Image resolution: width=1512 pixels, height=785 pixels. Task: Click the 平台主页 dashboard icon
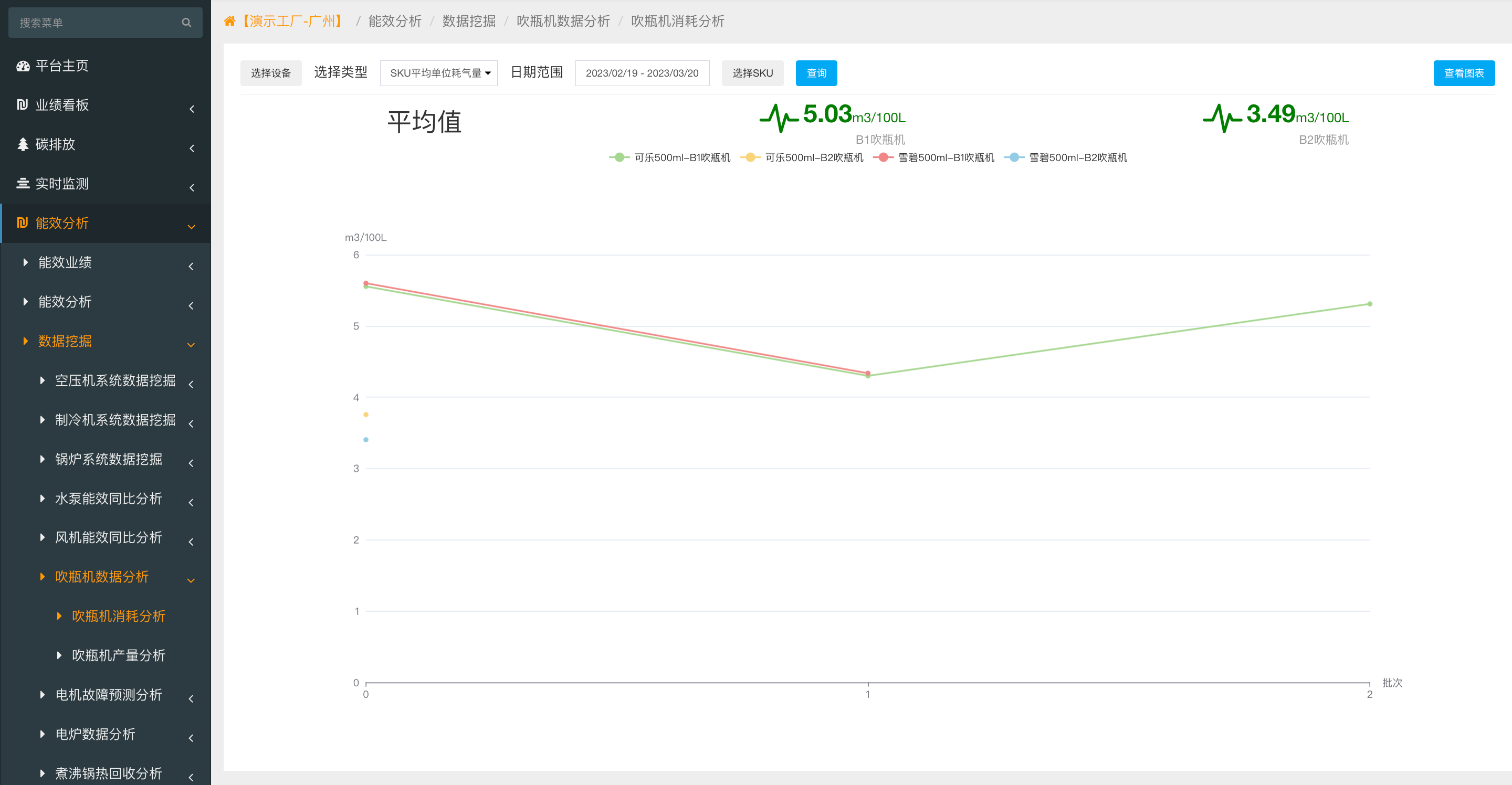pos(23,66)
